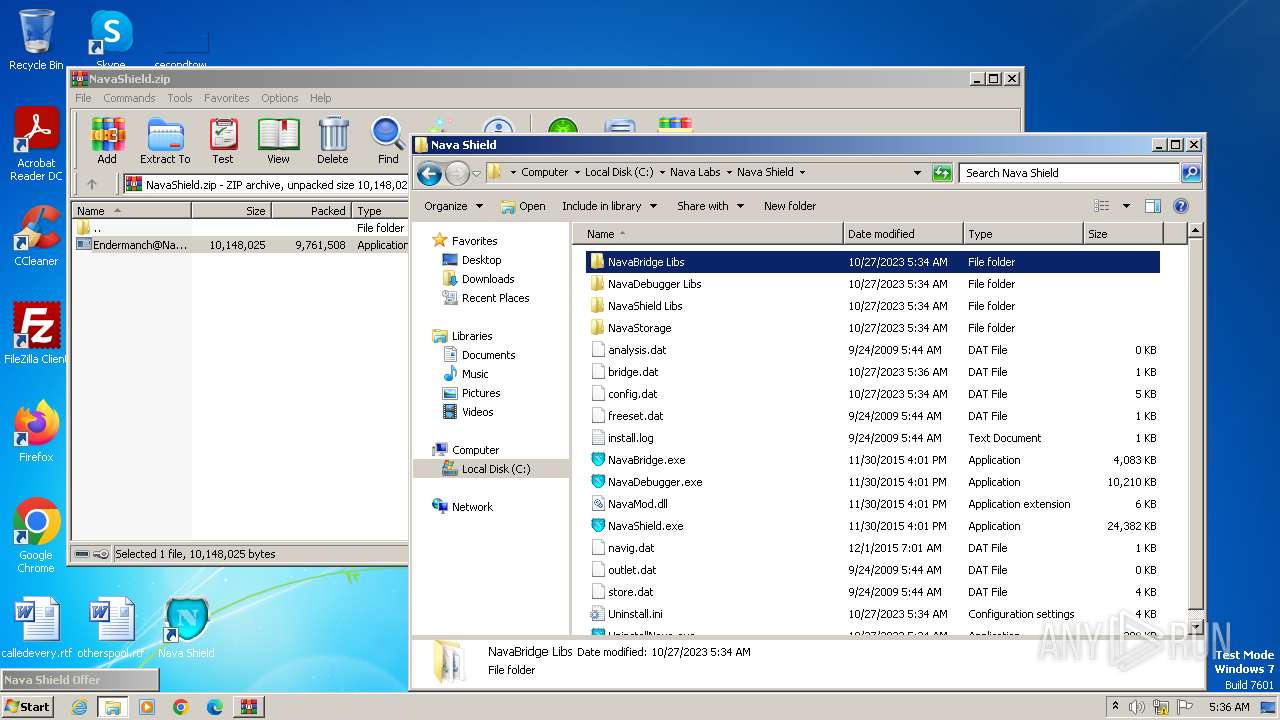1280x720 pixels.
Task: Go up one level in WinRAR archive
Action: [x=92, y=184]
